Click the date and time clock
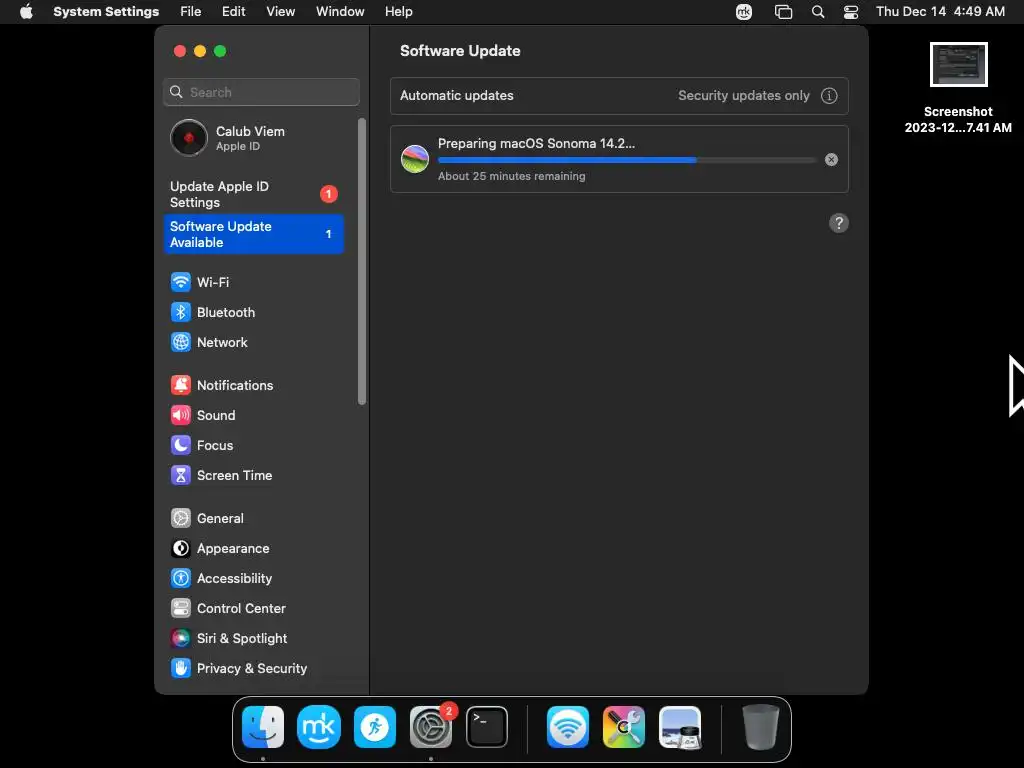 tap(940, 12)
